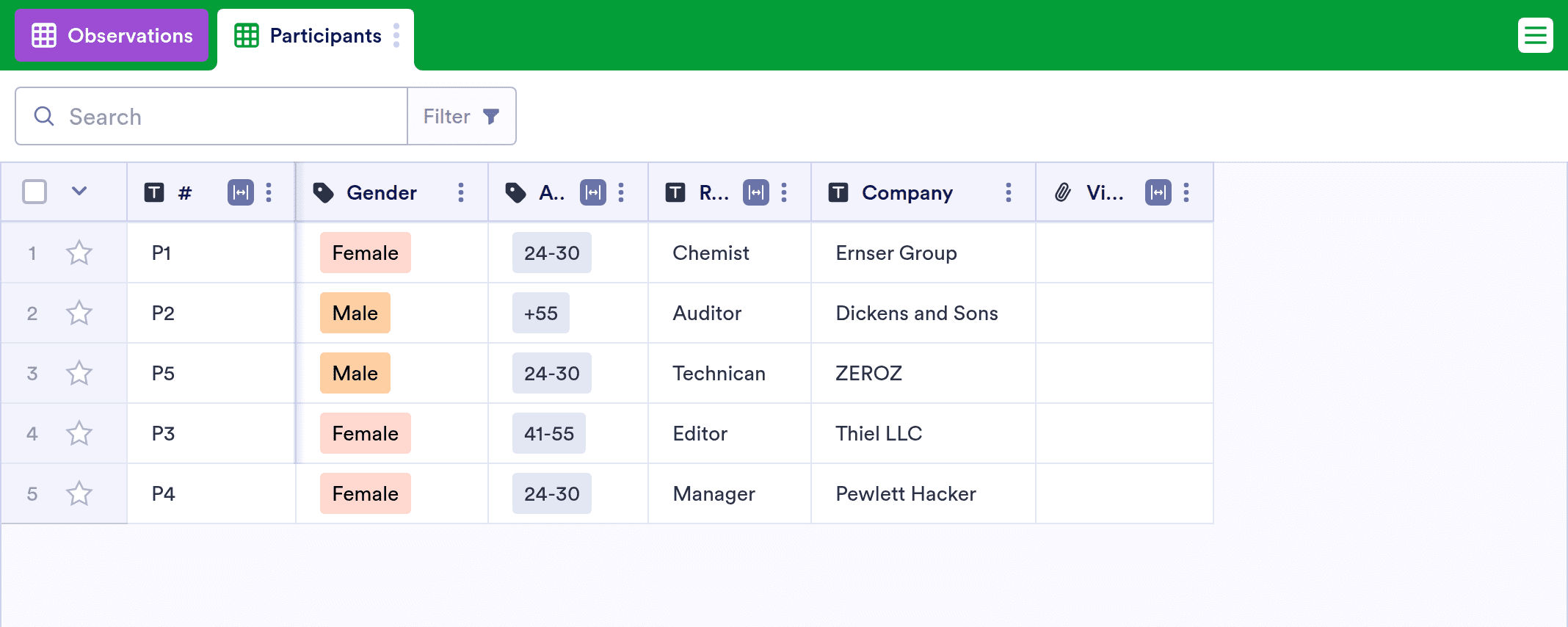Expand the row selection chevron dropdown

pyautogui.click(x=79, y=192)
